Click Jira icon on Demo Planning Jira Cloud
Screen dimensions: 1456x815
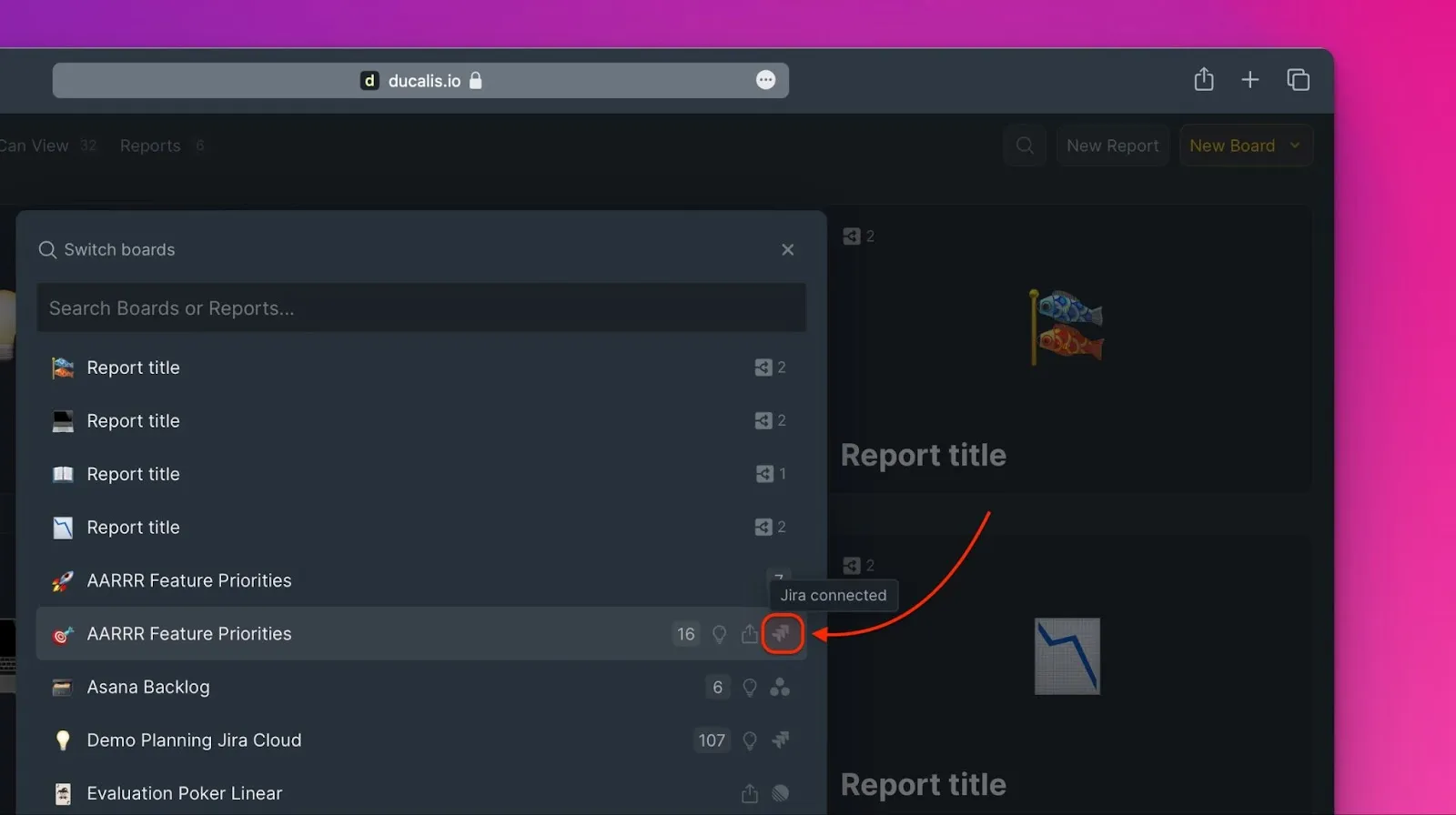(x=780, y=740)
